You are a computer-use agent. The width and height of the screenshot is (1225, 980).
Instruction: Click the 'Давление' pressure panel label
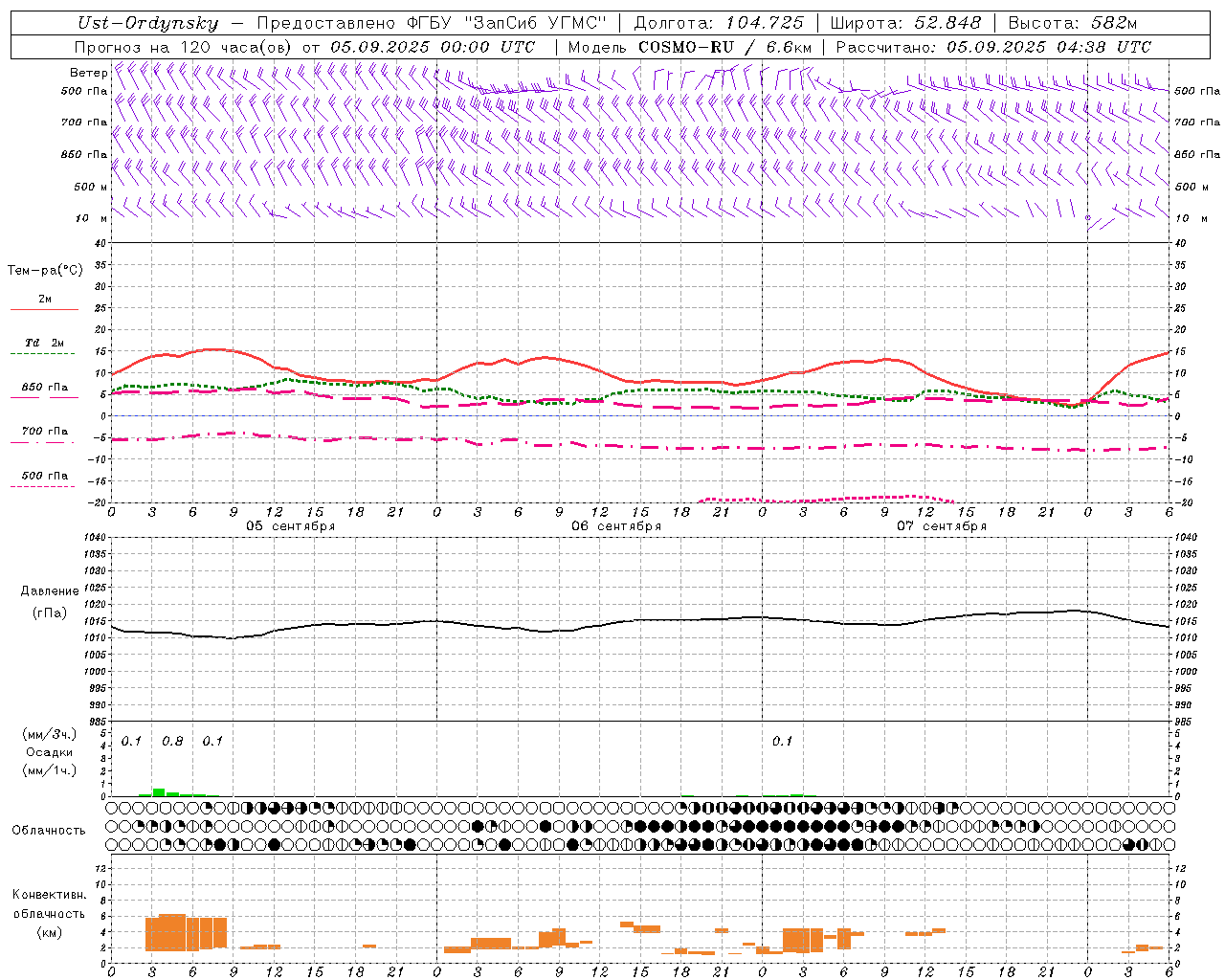click(x=50, y=591)
